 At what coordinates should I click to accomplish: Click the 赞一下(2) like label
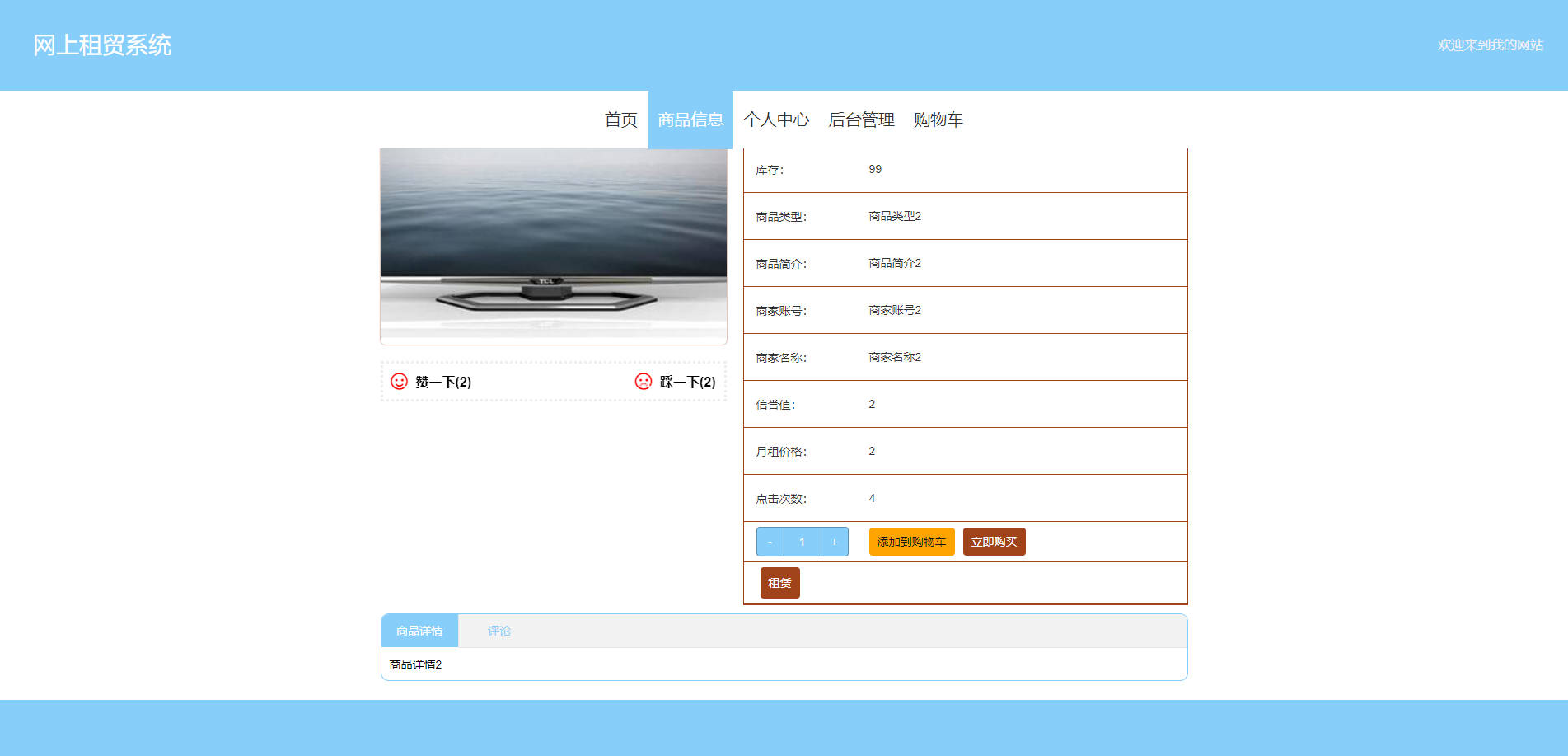443,382
